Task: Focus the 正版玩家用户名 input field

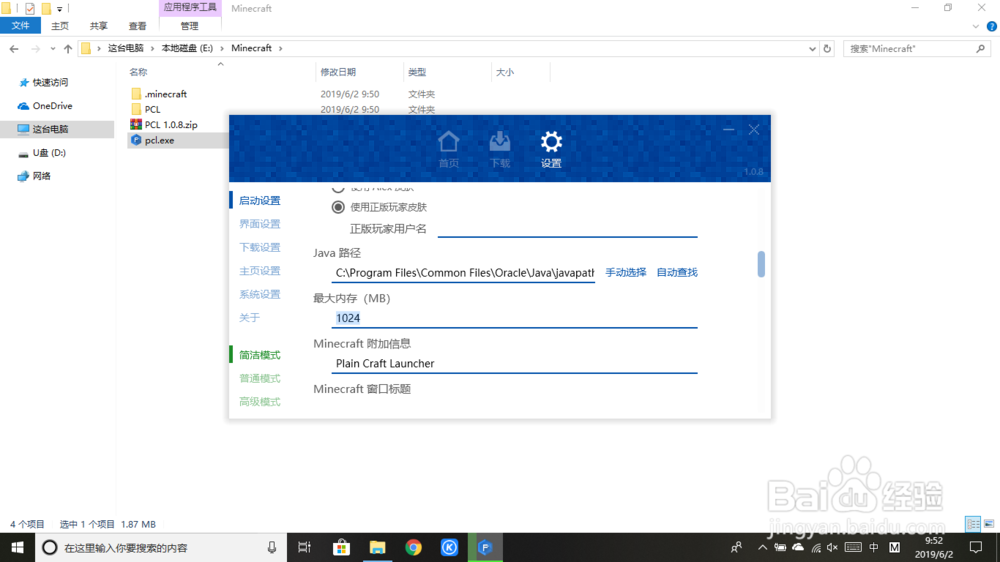Action: 567,228
